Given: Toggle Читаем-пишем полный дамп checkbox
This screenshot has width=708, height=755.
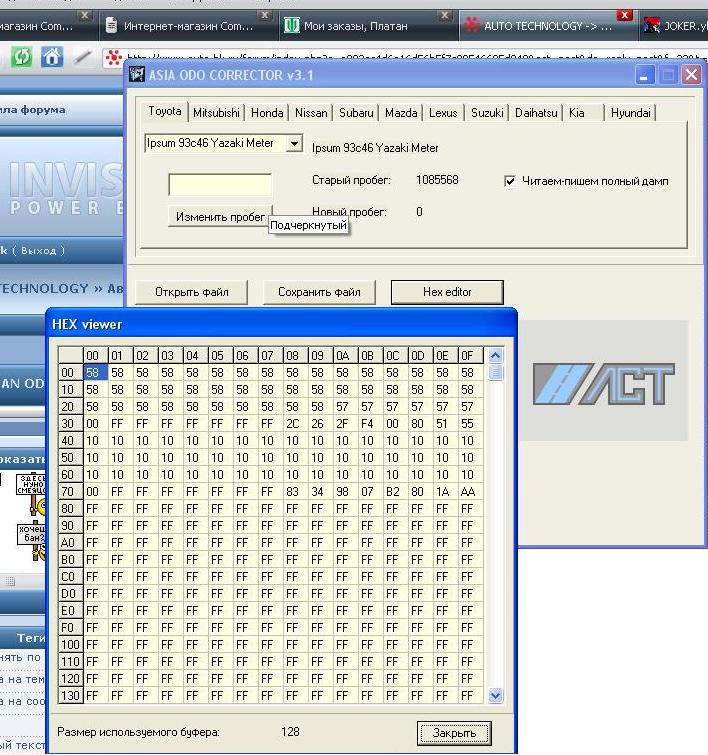Looking at the screenshot, I should [509, 182].
